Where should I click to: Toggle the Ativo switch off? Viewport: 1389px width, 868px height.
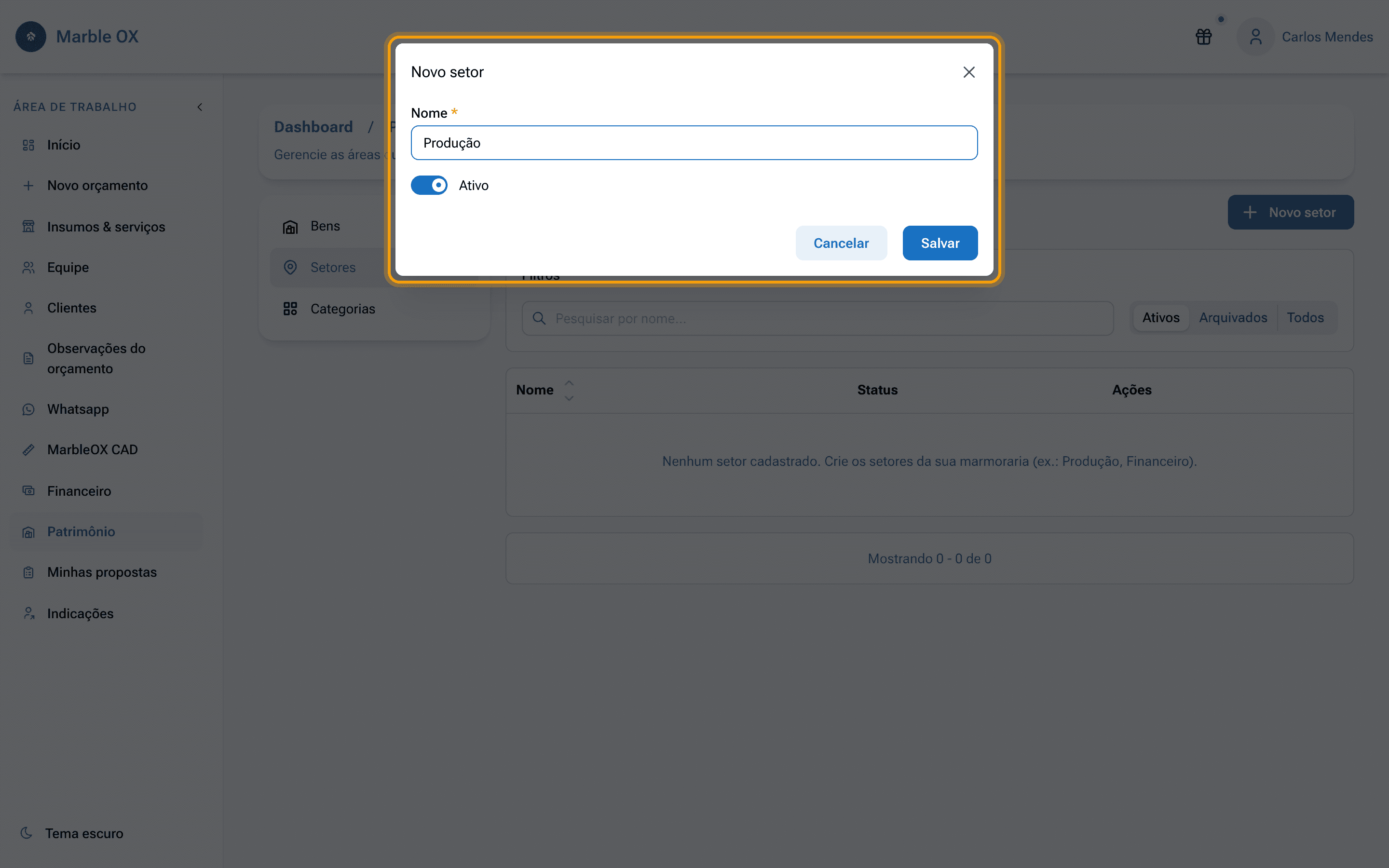click(429, 186)
